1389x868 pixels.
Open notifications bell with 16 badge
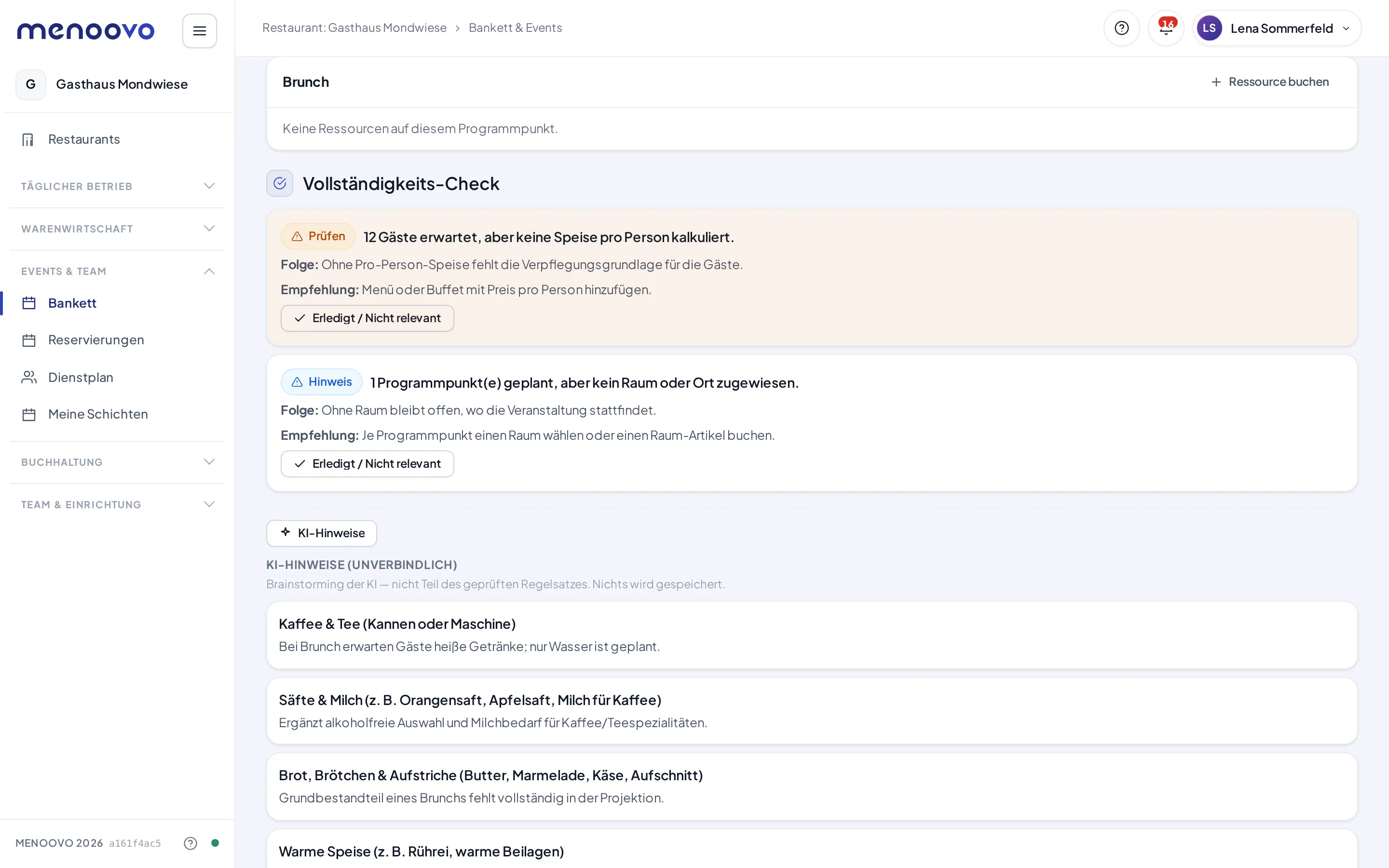(x=1166, y=28)
